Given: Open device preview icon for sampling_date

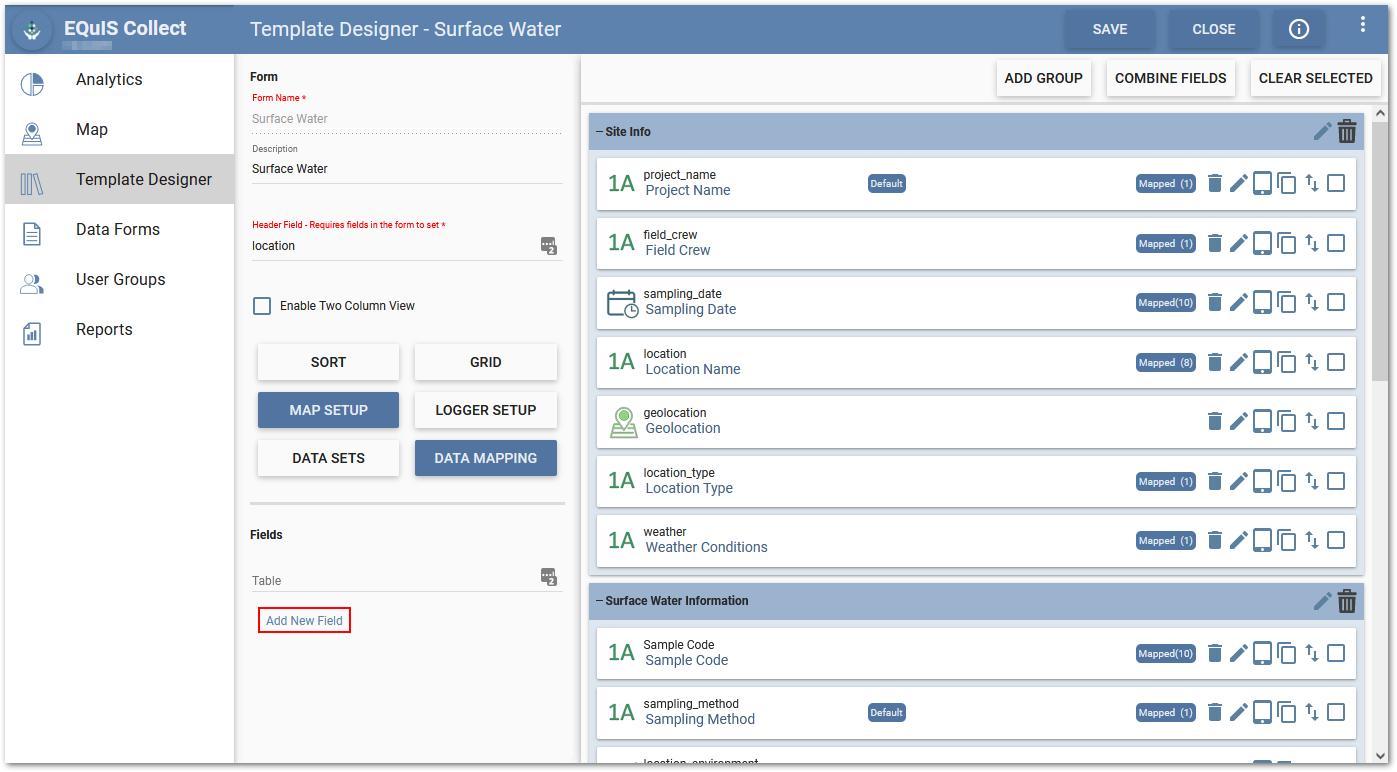Looking at the screenshot, I should [x=1263, y=302].
